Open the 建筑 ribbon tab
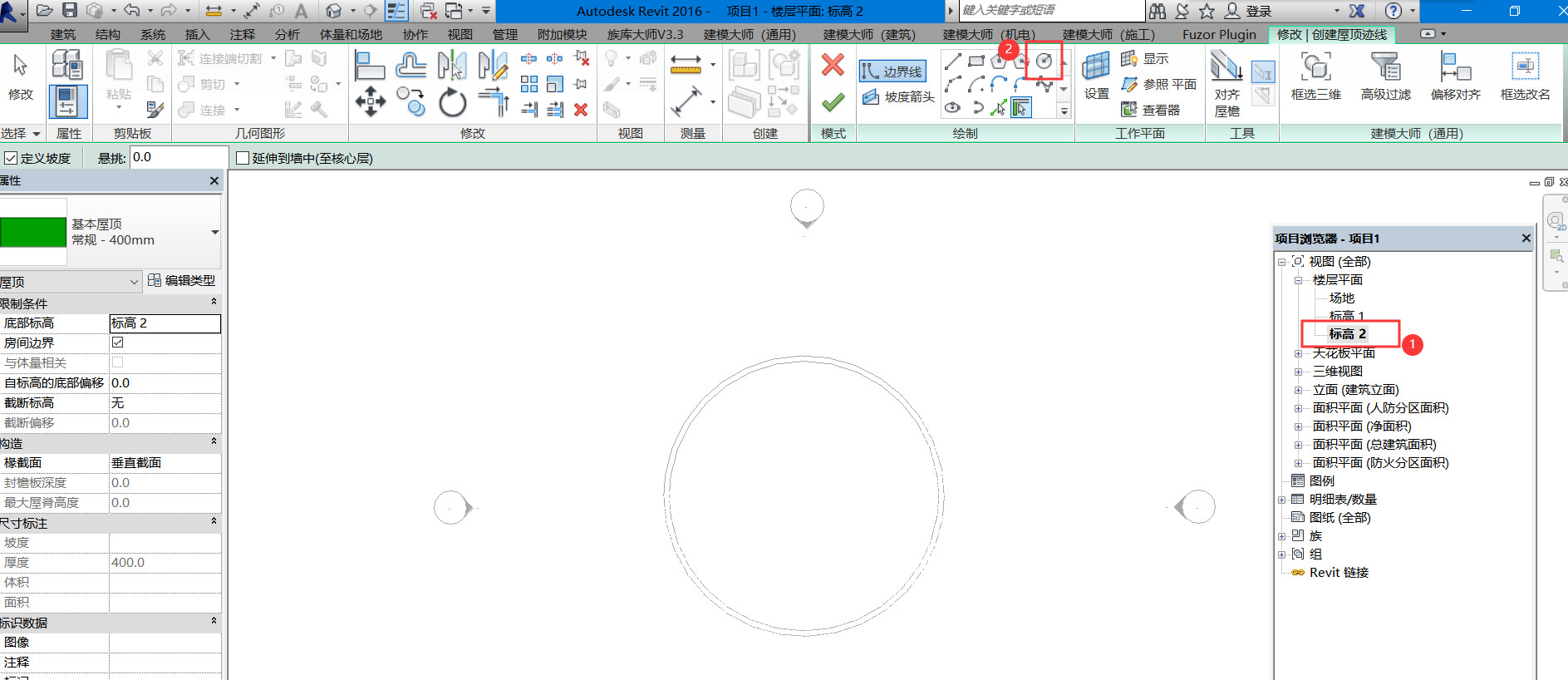This screenshot has height=680, width=1568. pyautogui.click(x=63, y=34)
